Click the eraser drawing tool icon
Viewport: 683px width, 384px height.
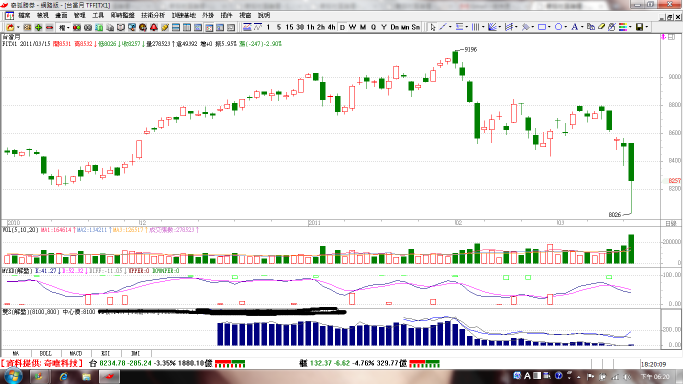tap(602, 27)
